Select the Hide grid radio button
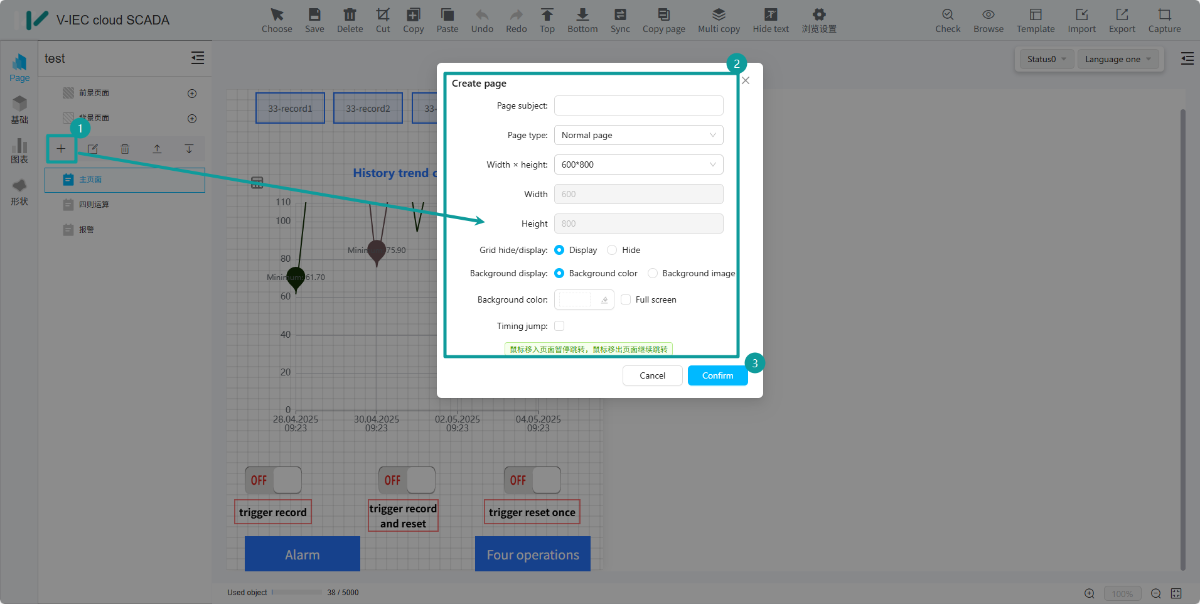Screen dimensions: 1200x604 point(612,250)
